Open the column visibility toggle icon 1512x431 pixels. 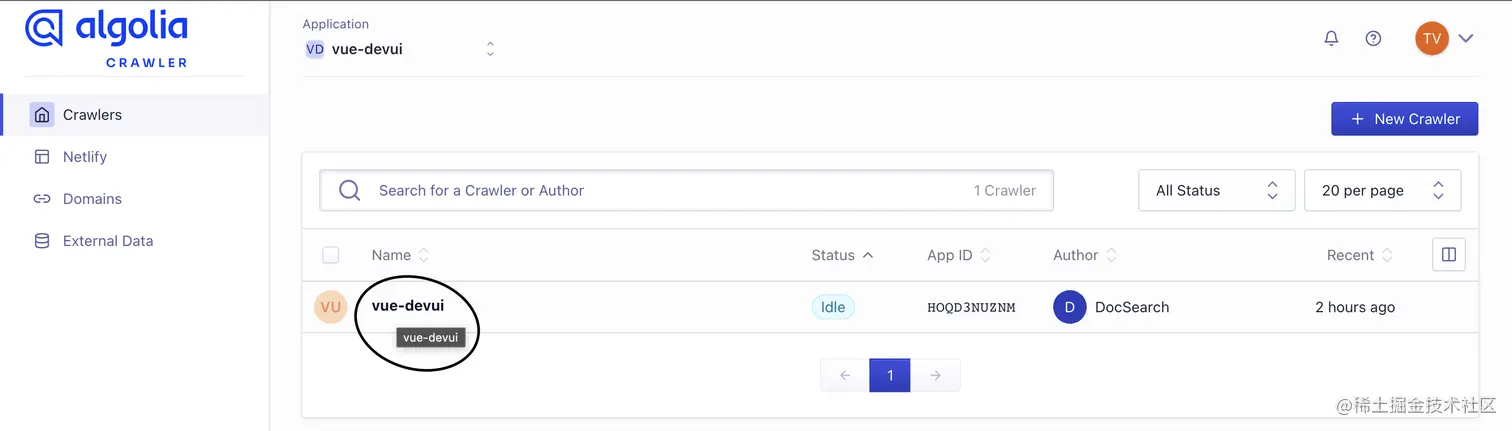(1449, 254)
